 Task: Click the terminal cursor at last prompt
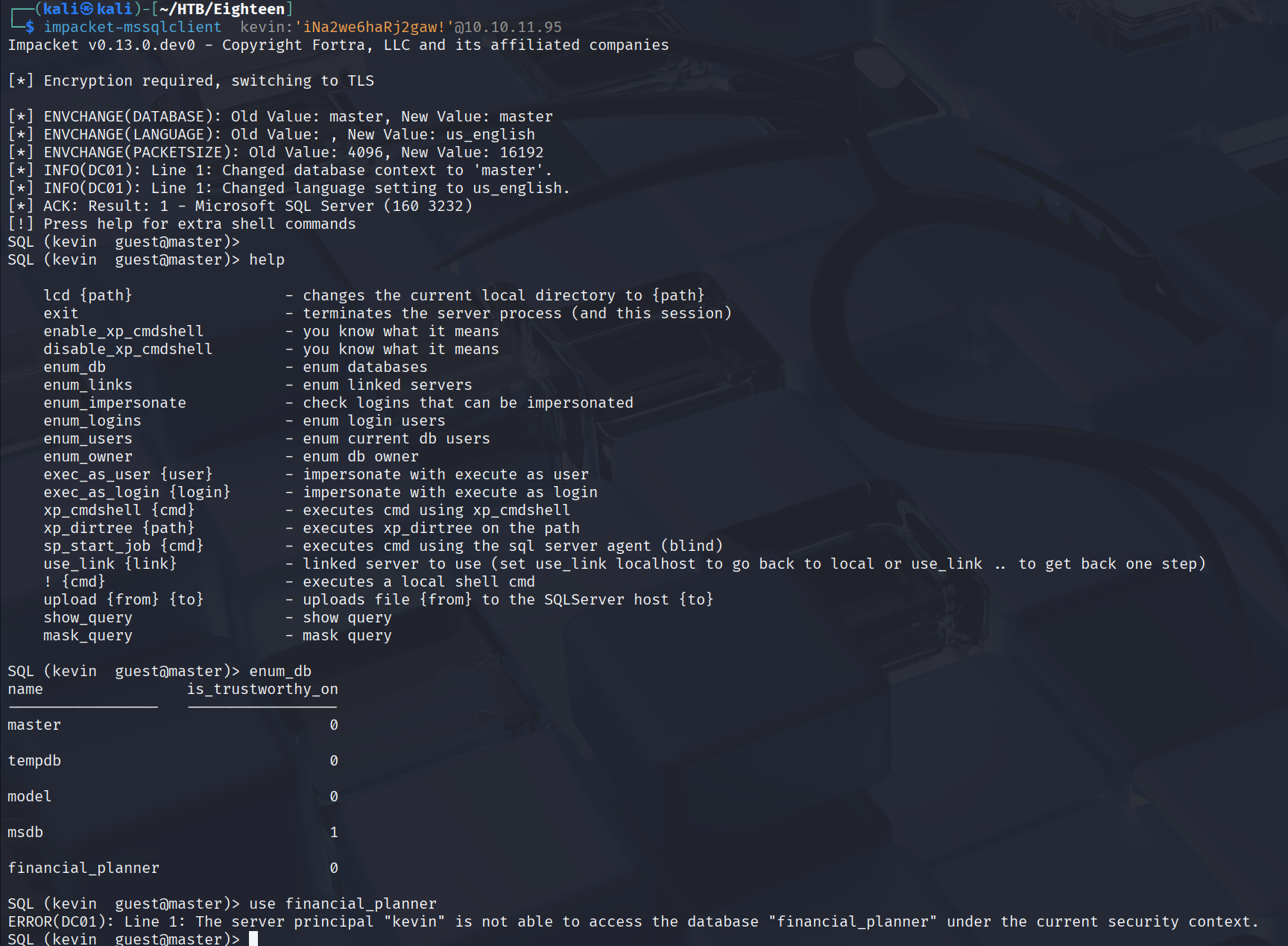pyautogui.click(x=253, y=939)
